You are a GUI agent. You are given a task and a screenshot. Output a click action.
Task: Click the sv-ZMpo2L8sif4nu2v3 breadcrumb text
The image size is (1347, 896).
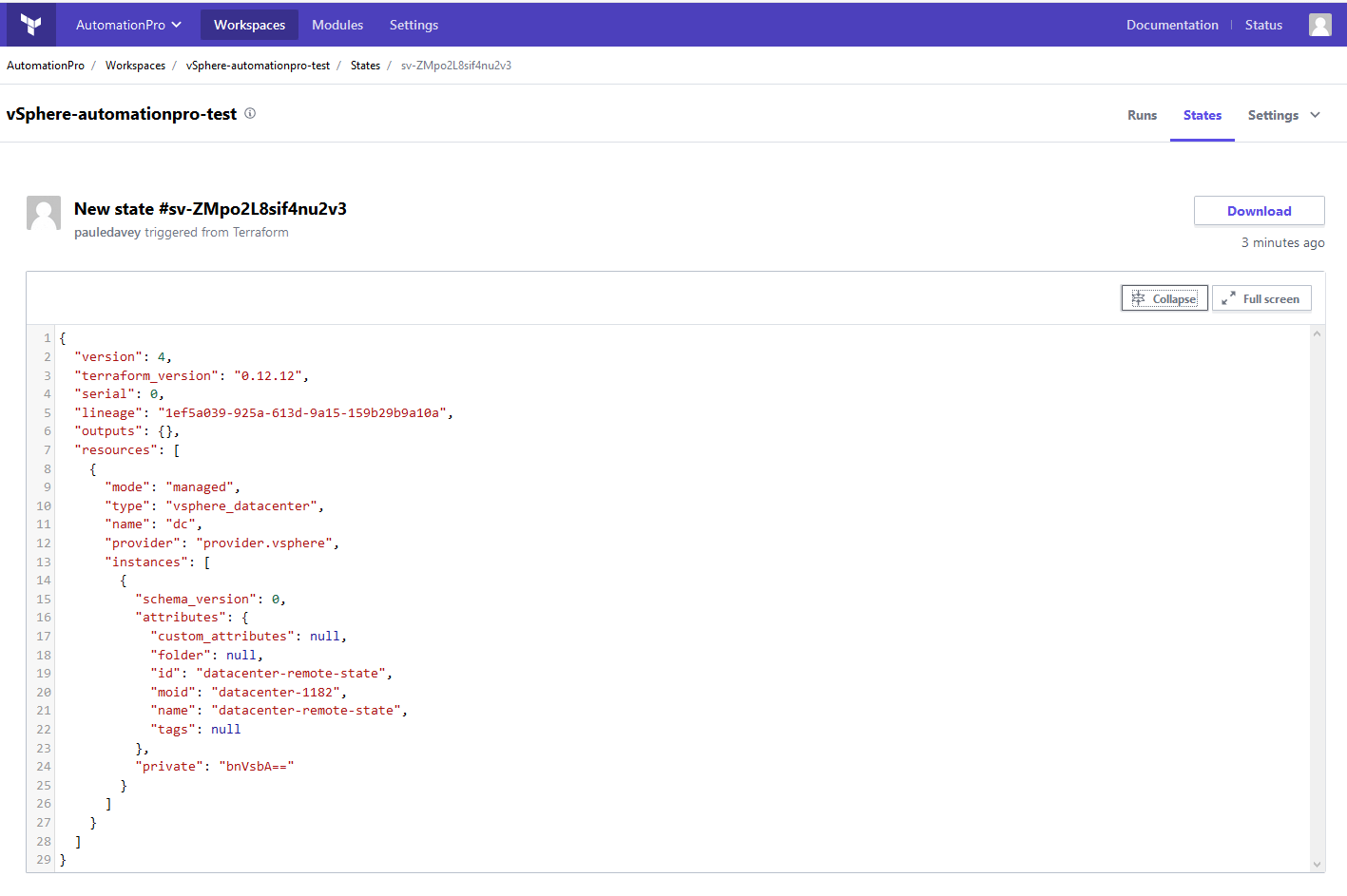(x=456, y=66)
